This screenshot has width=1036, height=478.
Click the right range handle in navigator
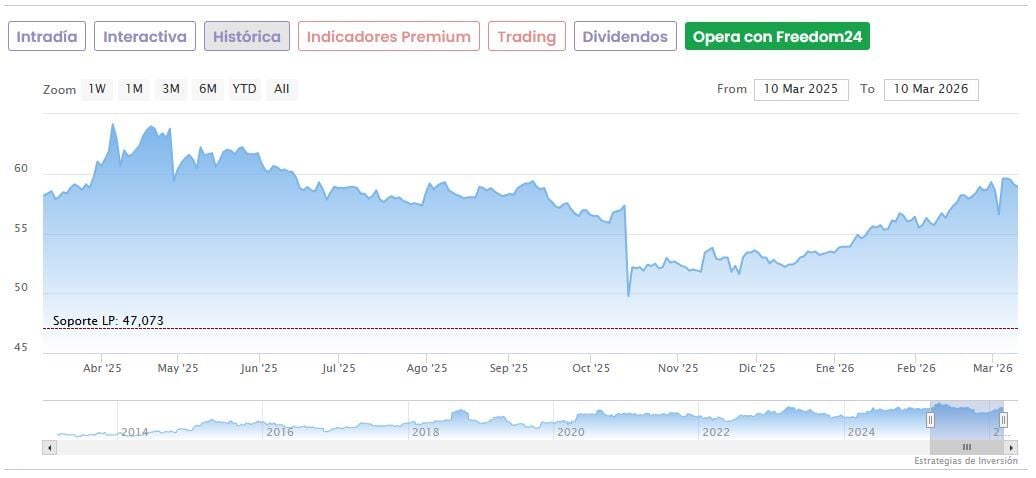click(1003, 420)
